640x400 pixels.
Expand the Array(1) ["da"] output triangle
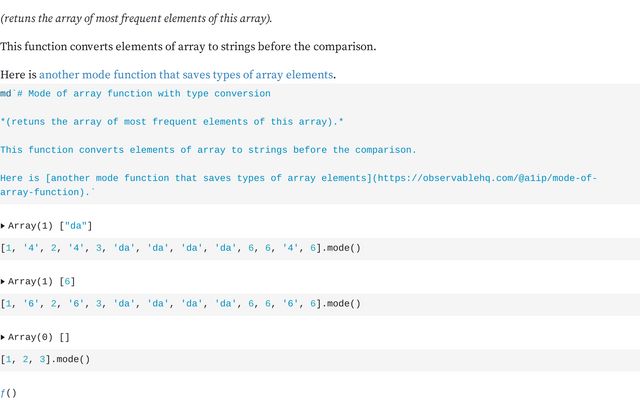(4, 226)
